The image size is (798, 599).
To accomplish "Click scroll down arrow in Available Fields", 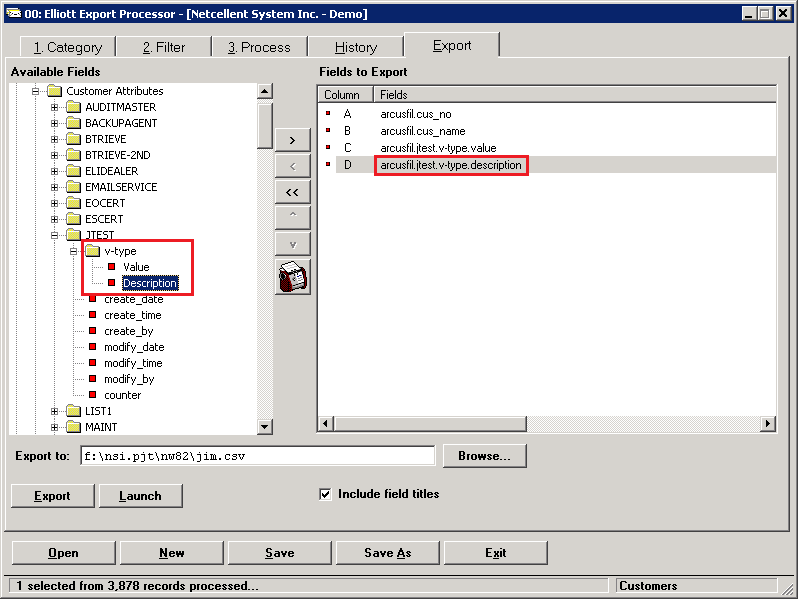I will click(265, 426).
